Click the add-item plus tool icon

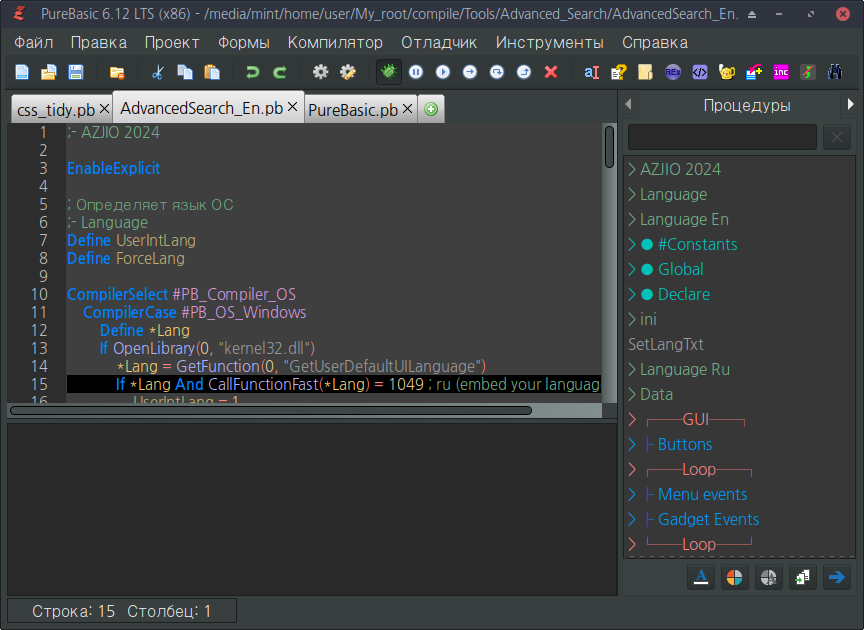(754, 72)
